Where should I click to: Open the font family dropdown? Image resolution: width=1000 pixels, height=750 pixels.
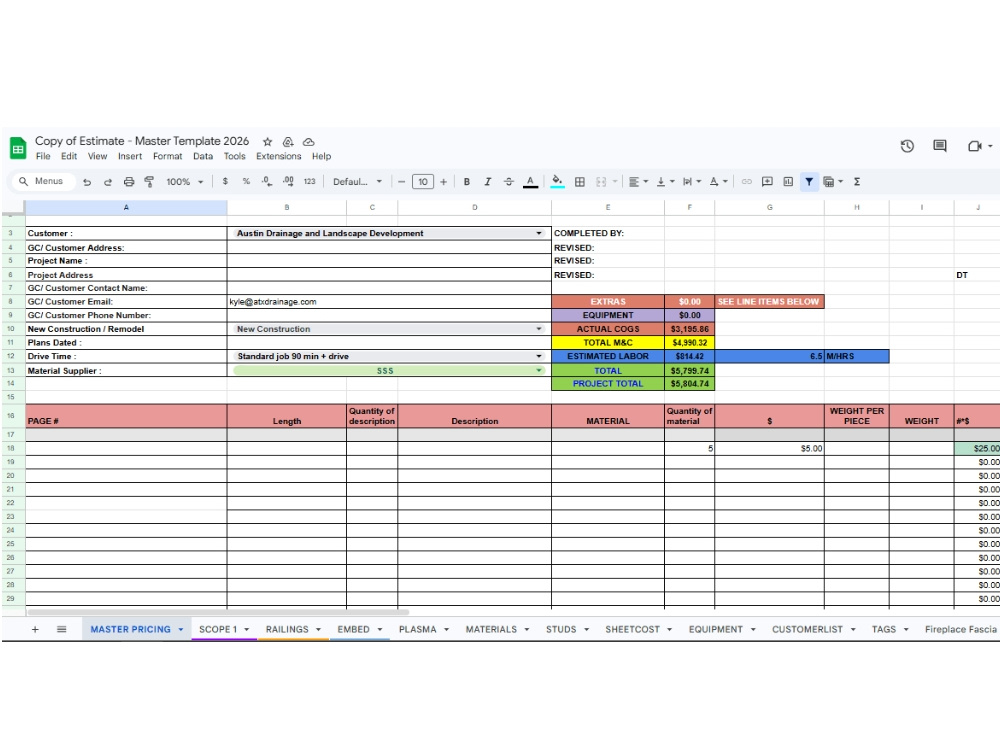357,182
